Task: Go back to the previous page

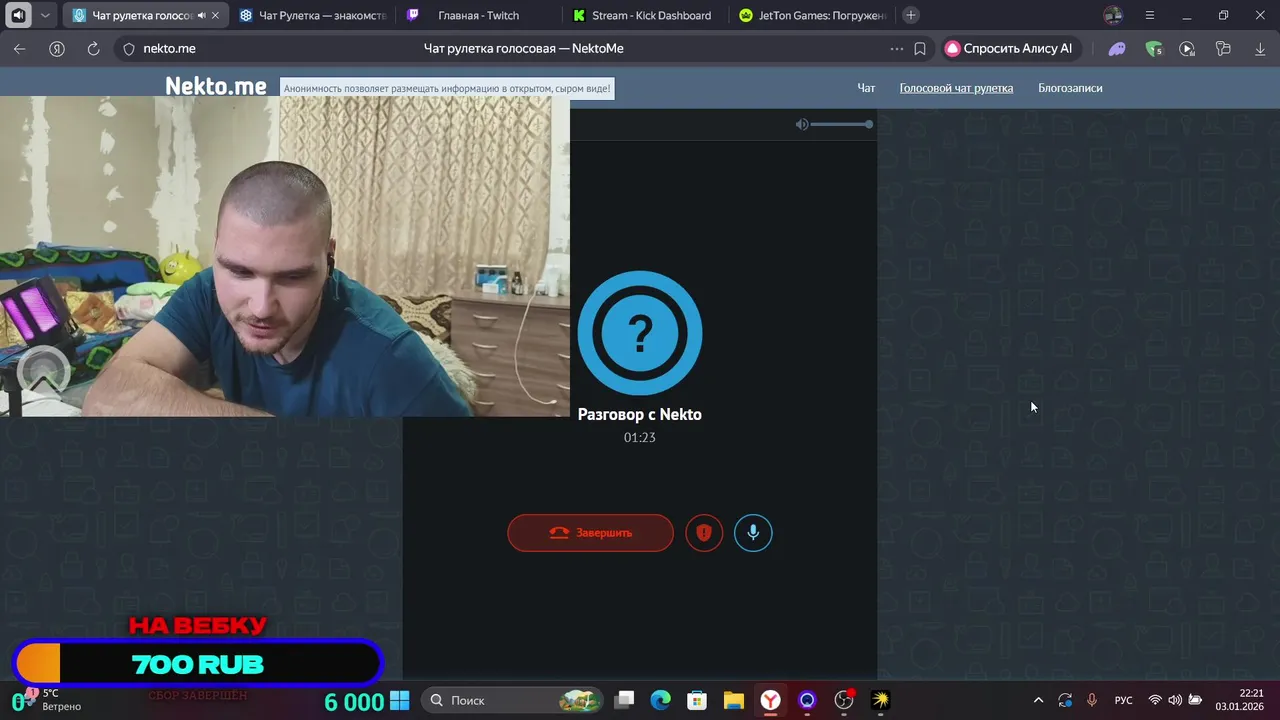Action: click(x=20, y=48)
